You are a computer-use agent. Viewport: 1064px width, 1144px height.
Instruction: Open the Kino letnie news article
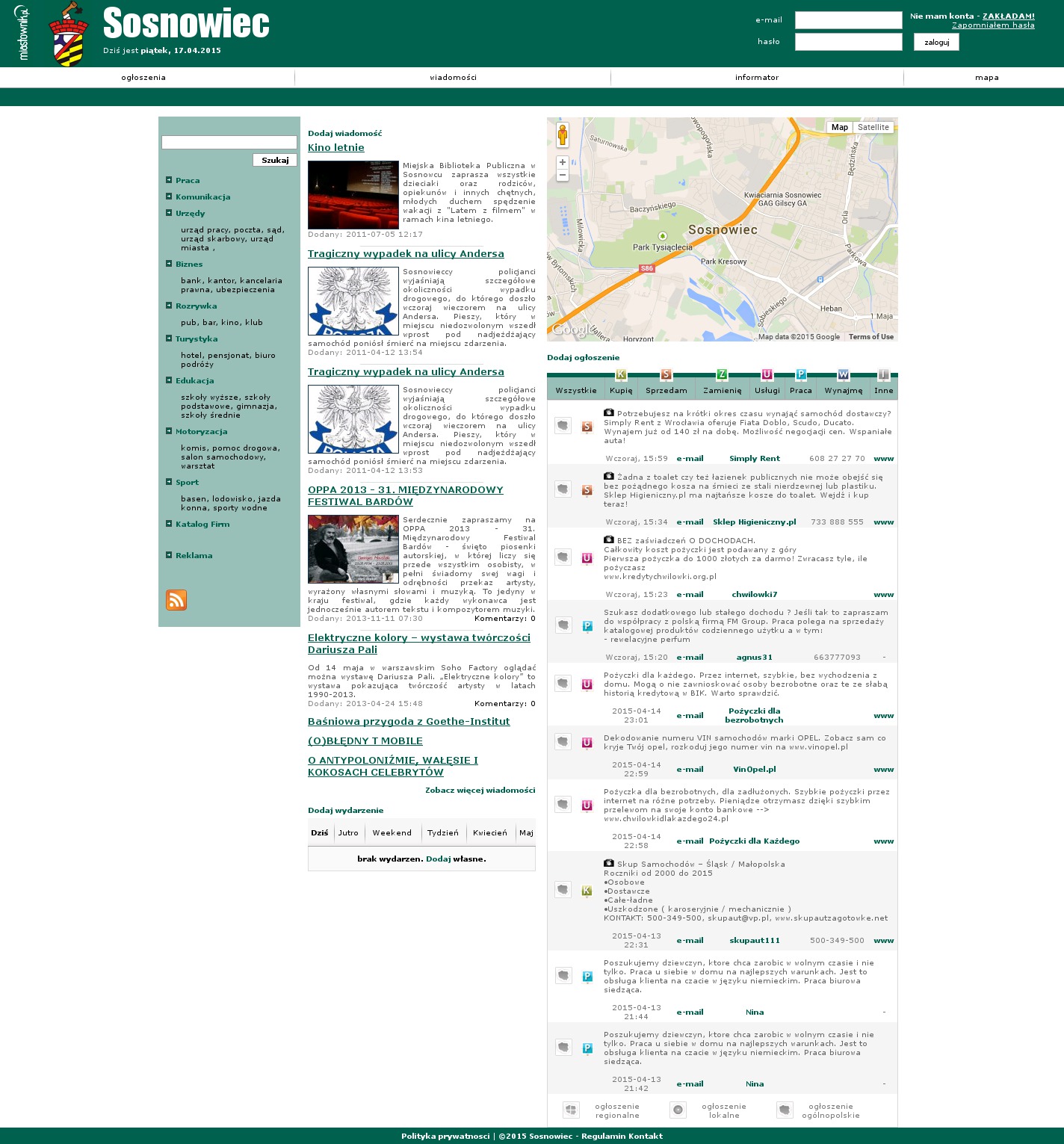[x=336, y=148]
